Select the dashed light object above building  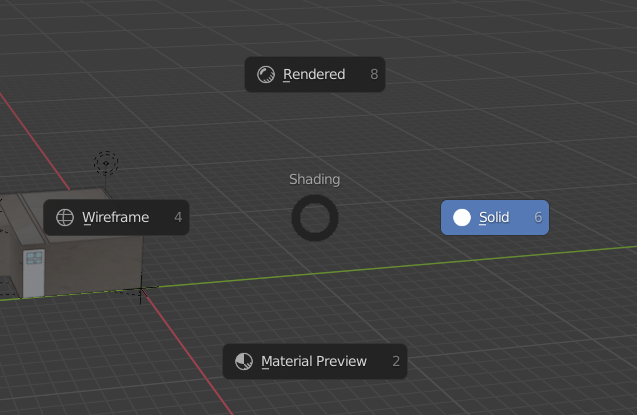point(106,163)
